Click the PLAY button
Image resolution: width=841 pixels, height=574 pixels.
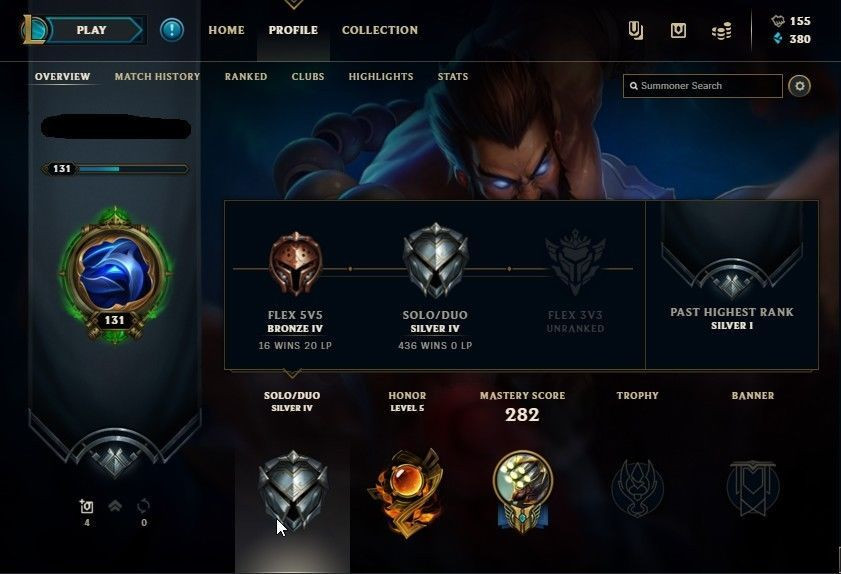(x=91, y=30)
